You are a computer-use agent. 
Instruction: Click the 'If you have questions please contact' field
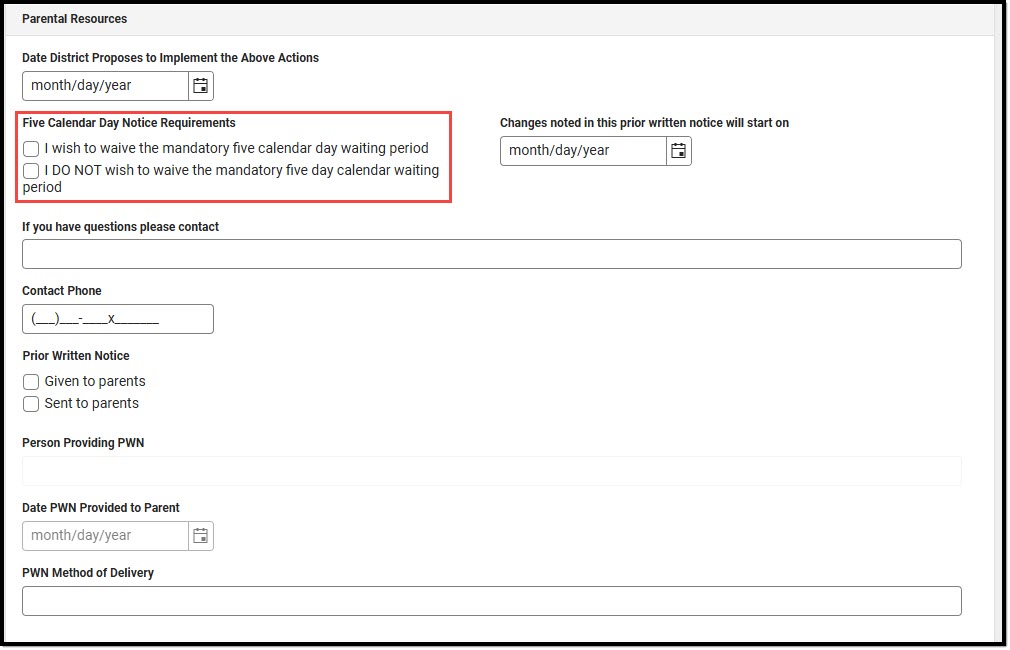point(491,254)
